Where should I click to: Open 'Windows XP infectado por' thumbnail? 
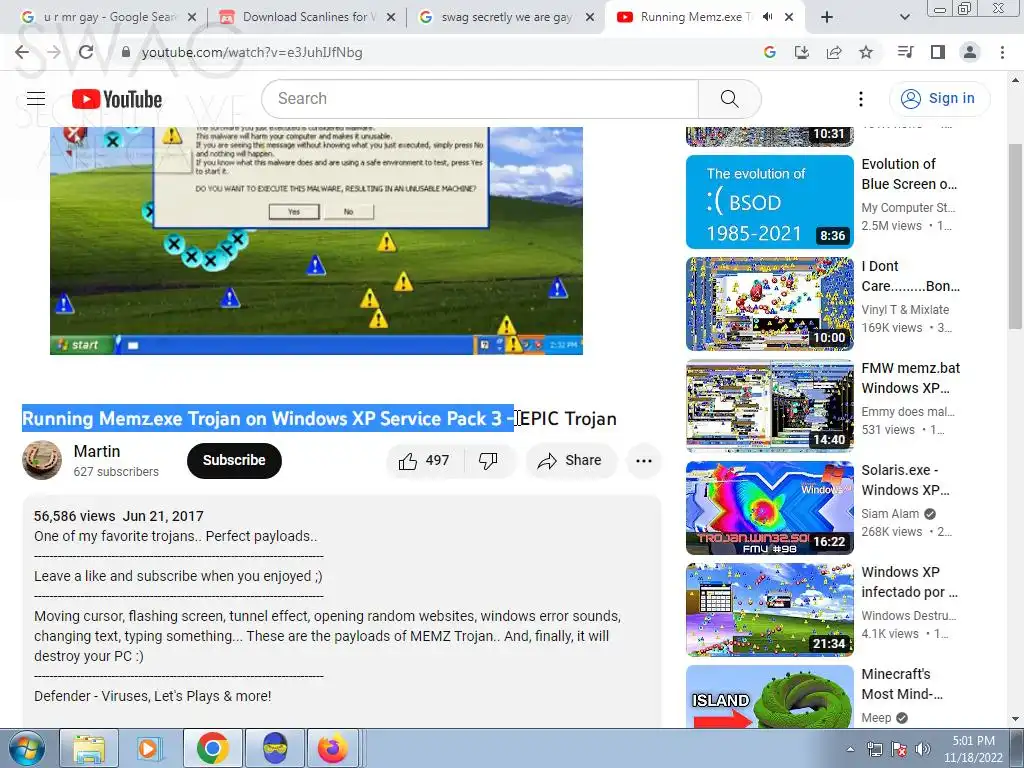[x=769, y=609]
